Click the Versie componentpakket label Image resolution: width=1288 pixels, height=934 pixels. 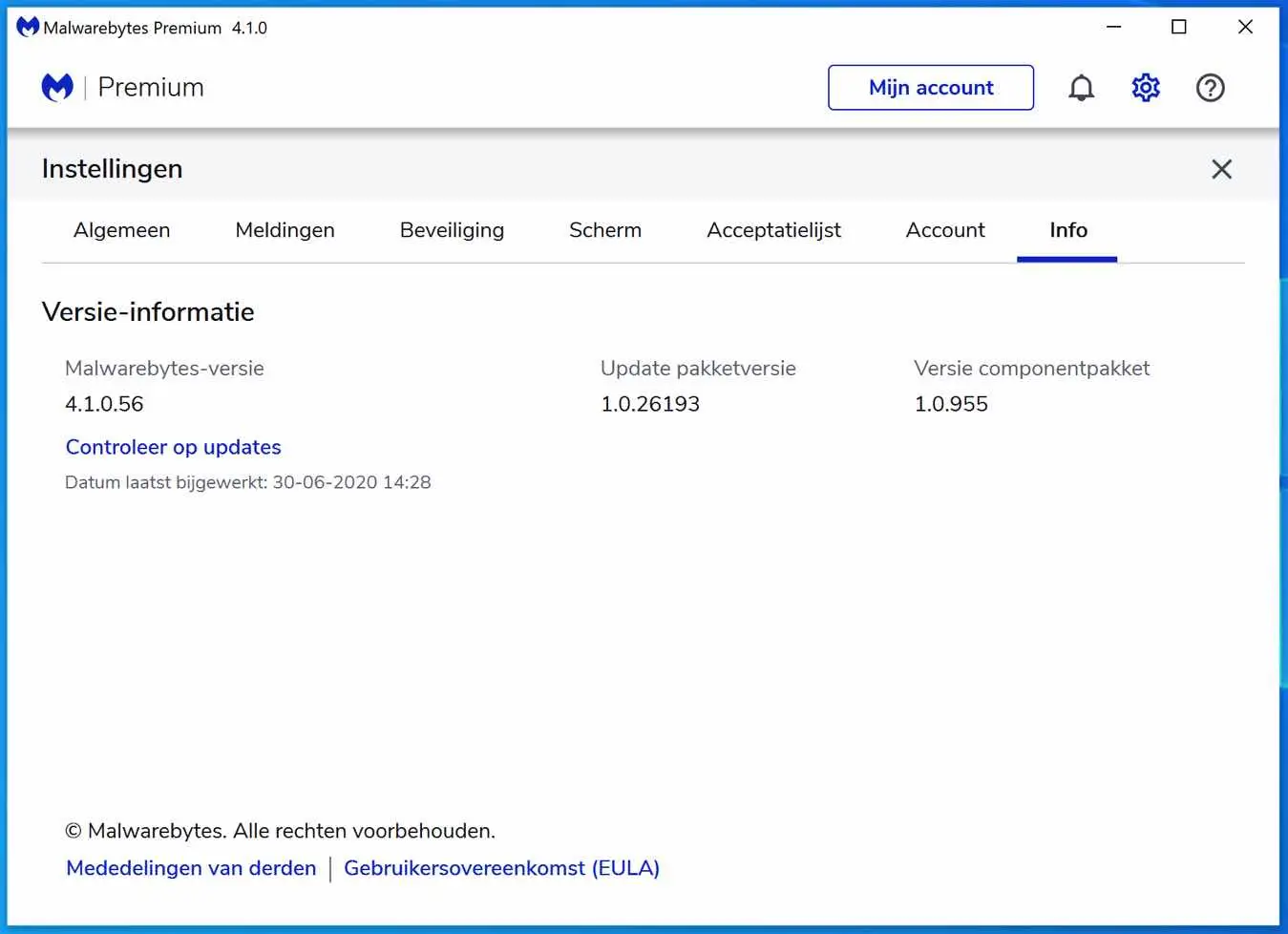(x=1031, y=369)
